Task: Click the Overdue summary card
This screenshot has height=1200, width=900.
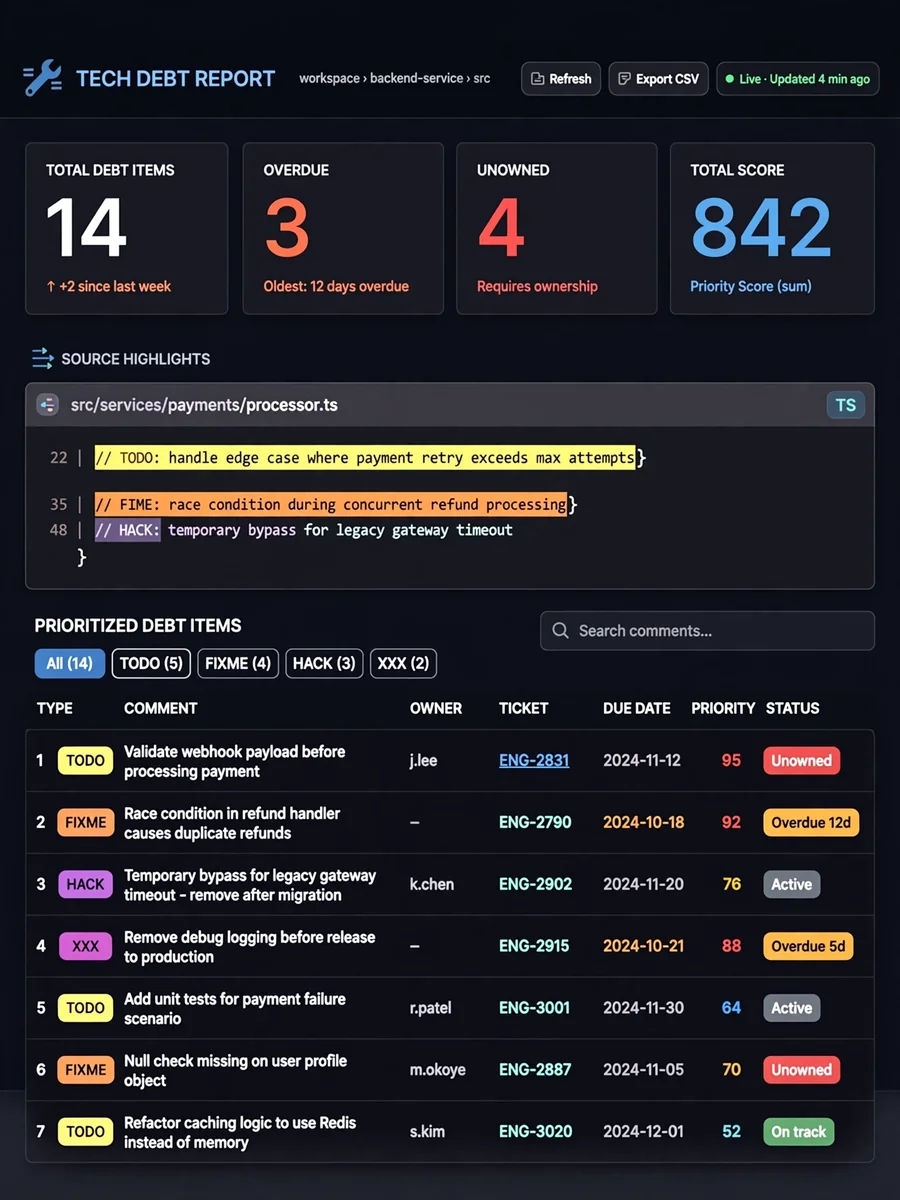Action: (343, 229)
